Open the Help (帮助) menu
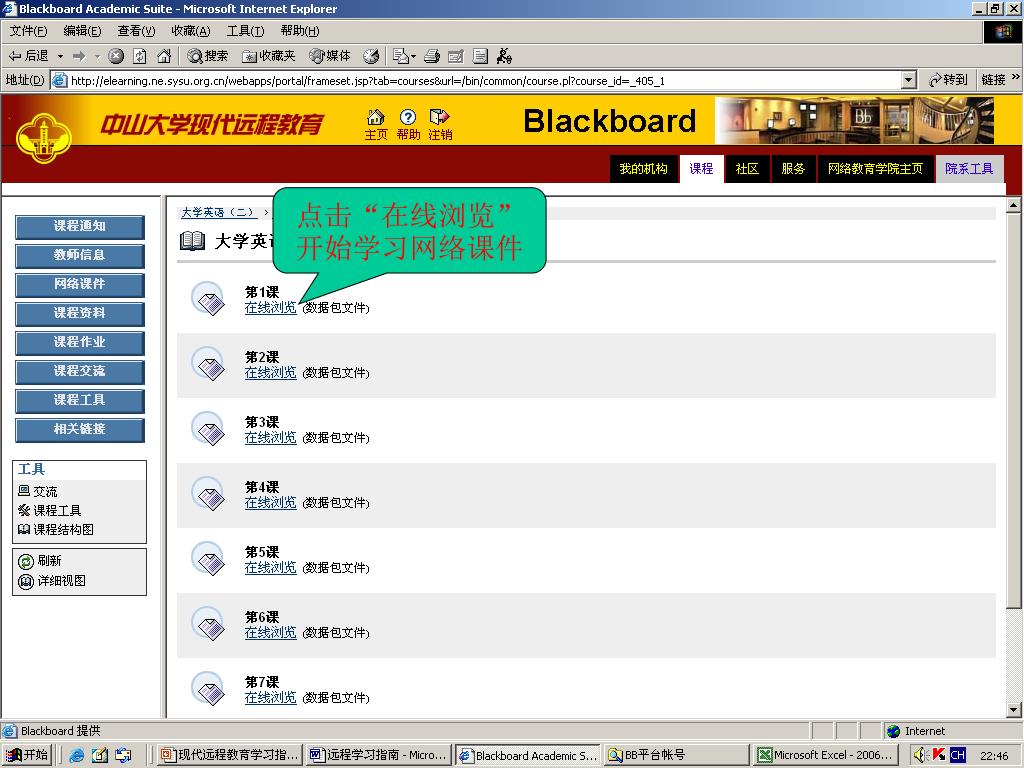 tap(300, 31)
